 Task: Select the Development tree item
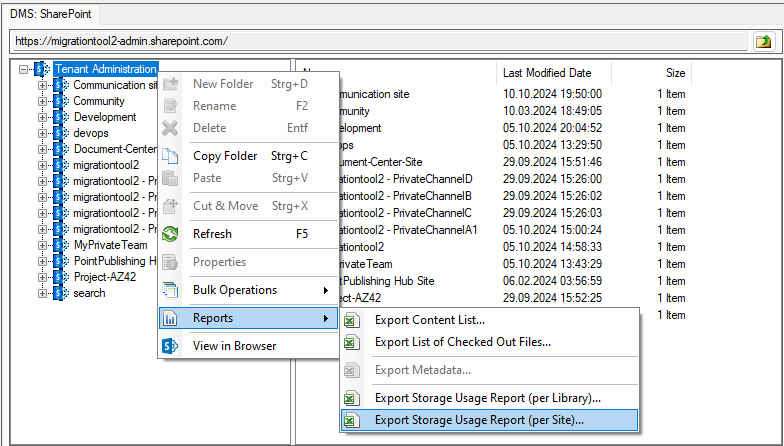(105, 117)
